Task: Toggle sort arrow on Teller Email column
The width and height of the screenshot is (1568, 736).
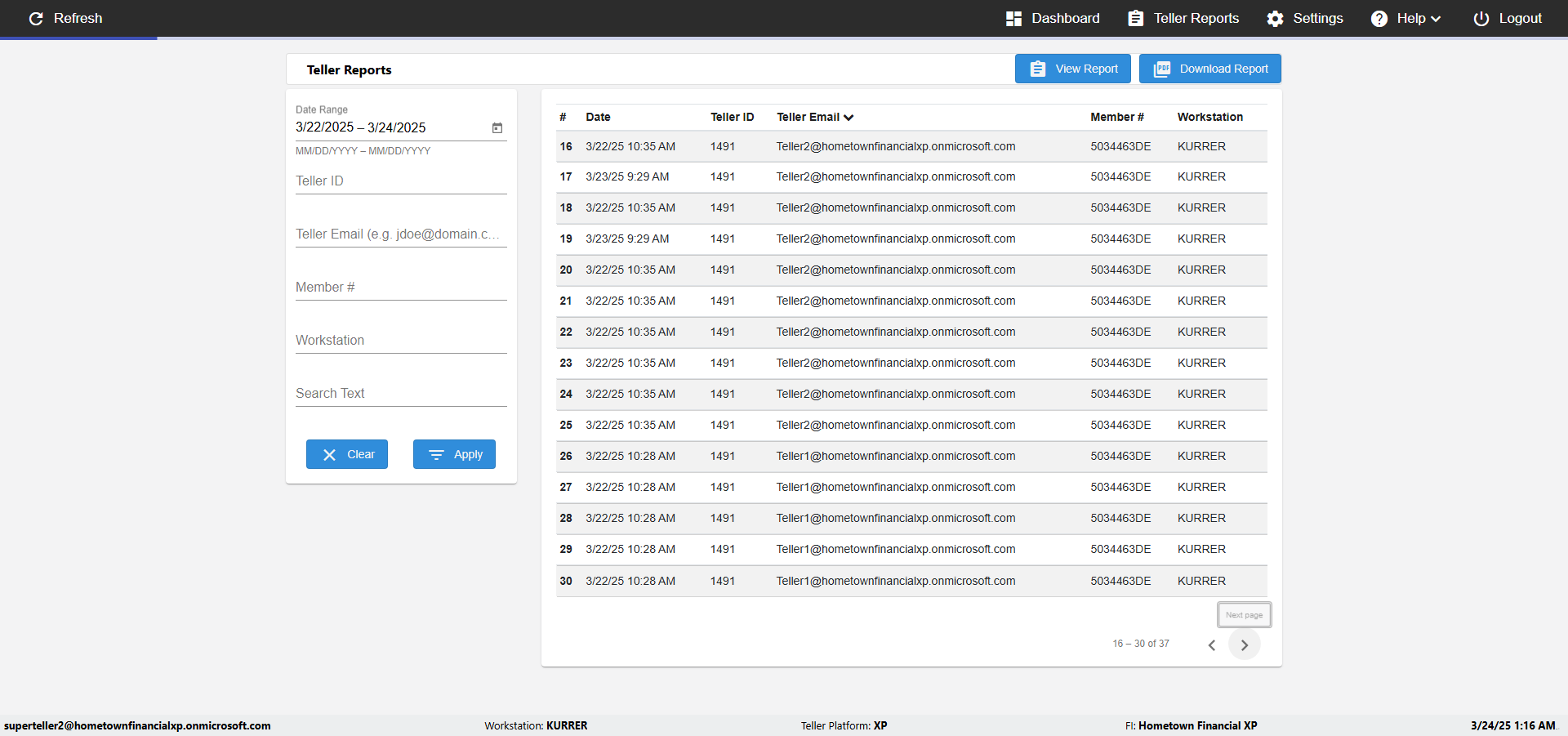Action: [849, 118]
